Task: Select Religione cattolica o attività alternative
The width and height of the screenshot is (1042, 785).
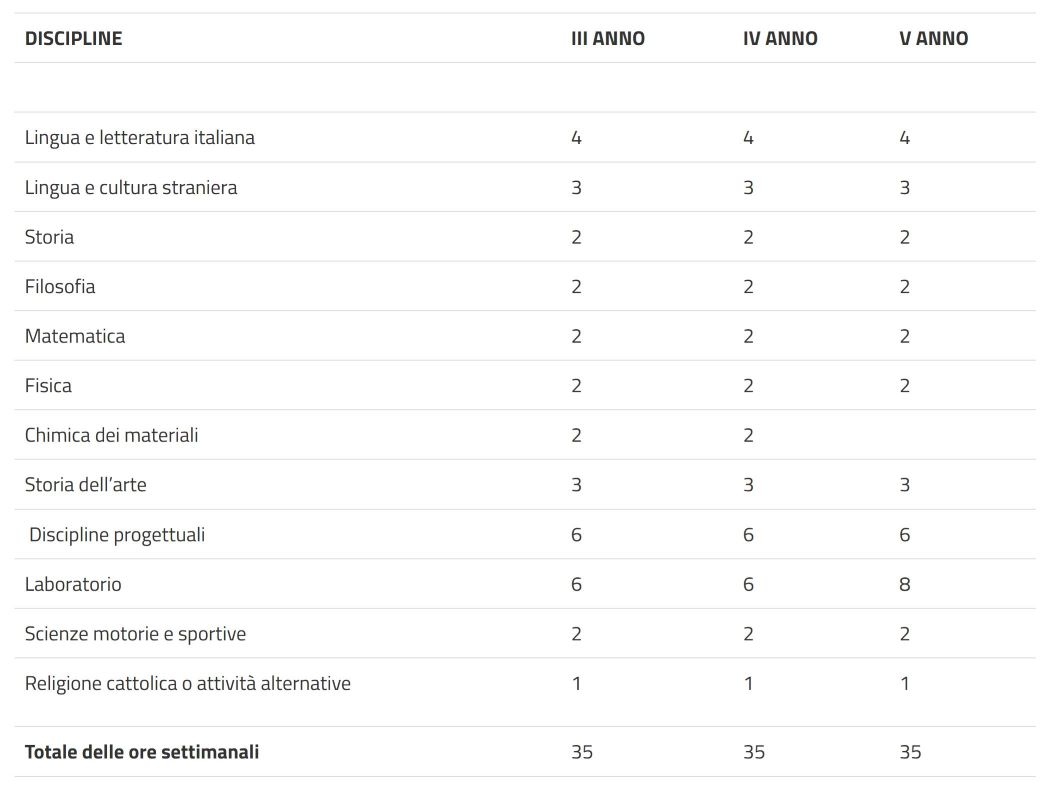Action: coord(188,684)
